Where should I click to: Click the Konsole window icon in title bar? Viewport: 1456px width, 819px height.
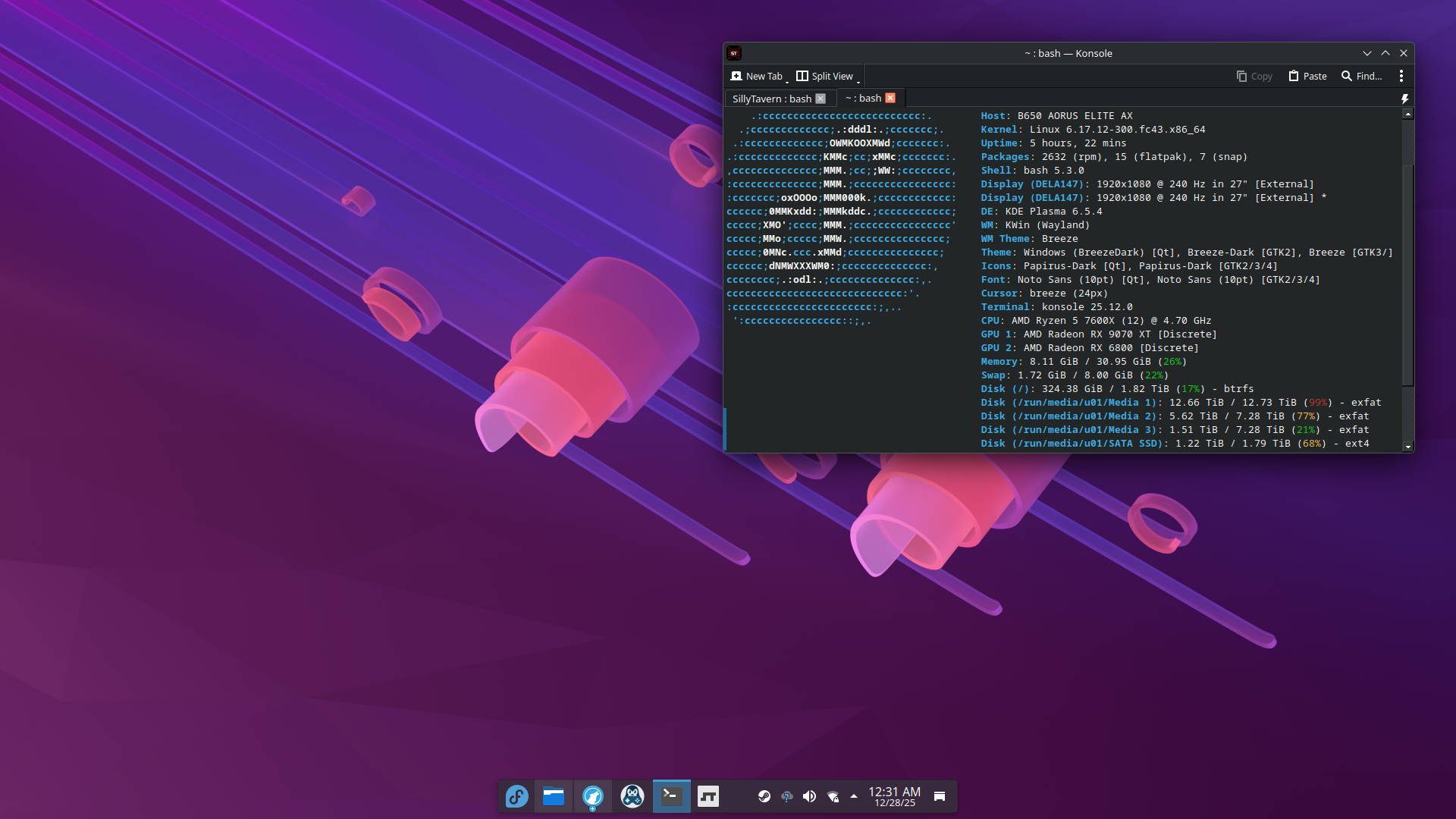click(x=734, y=53)
